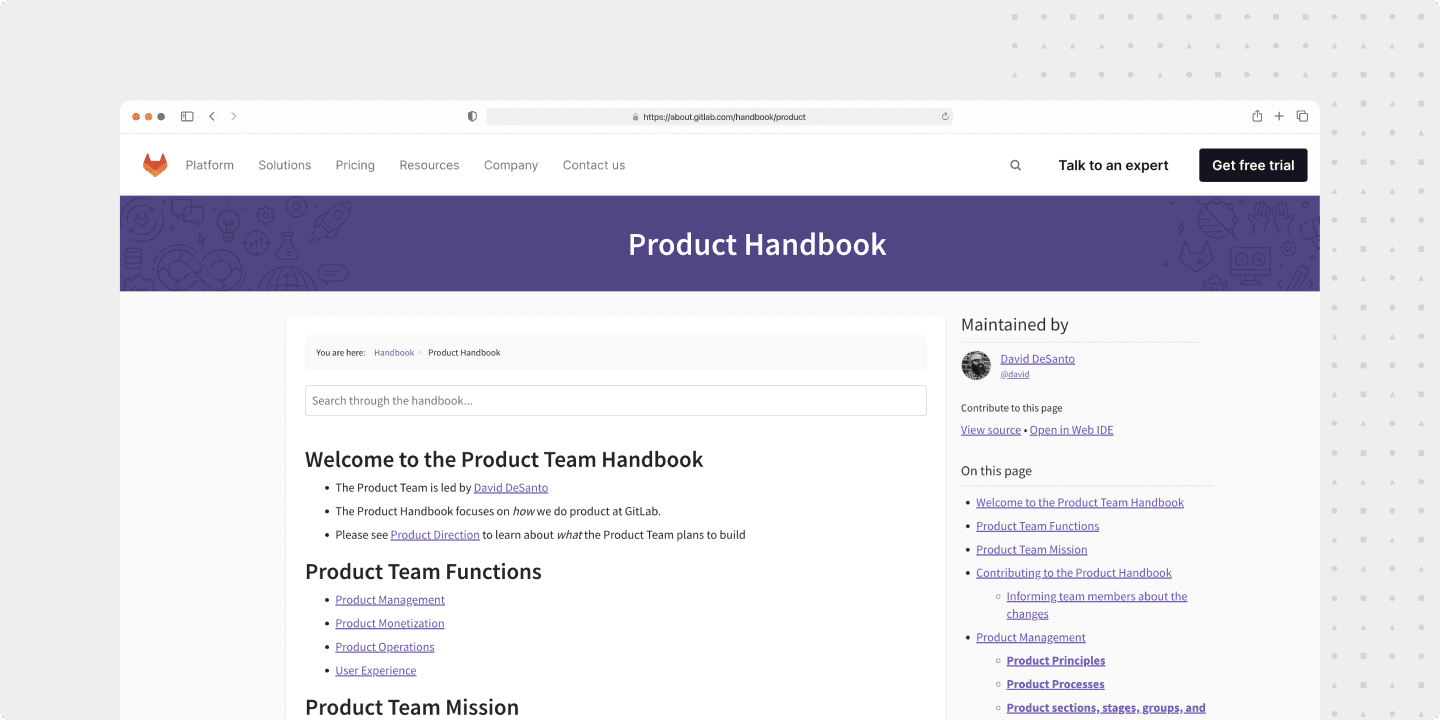
Task: Open the Solutions menu
Action: 285,165
